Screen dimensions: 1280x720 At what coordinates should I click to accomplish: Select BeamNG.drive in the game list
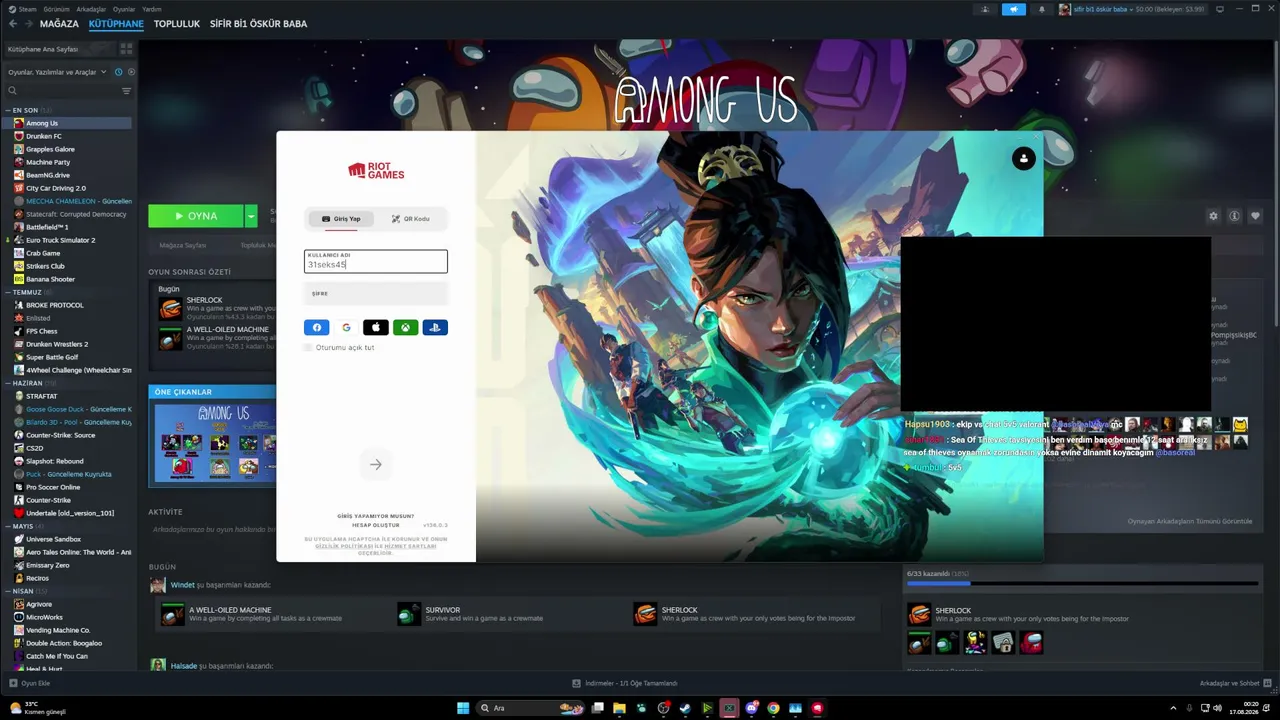(67, 175)
